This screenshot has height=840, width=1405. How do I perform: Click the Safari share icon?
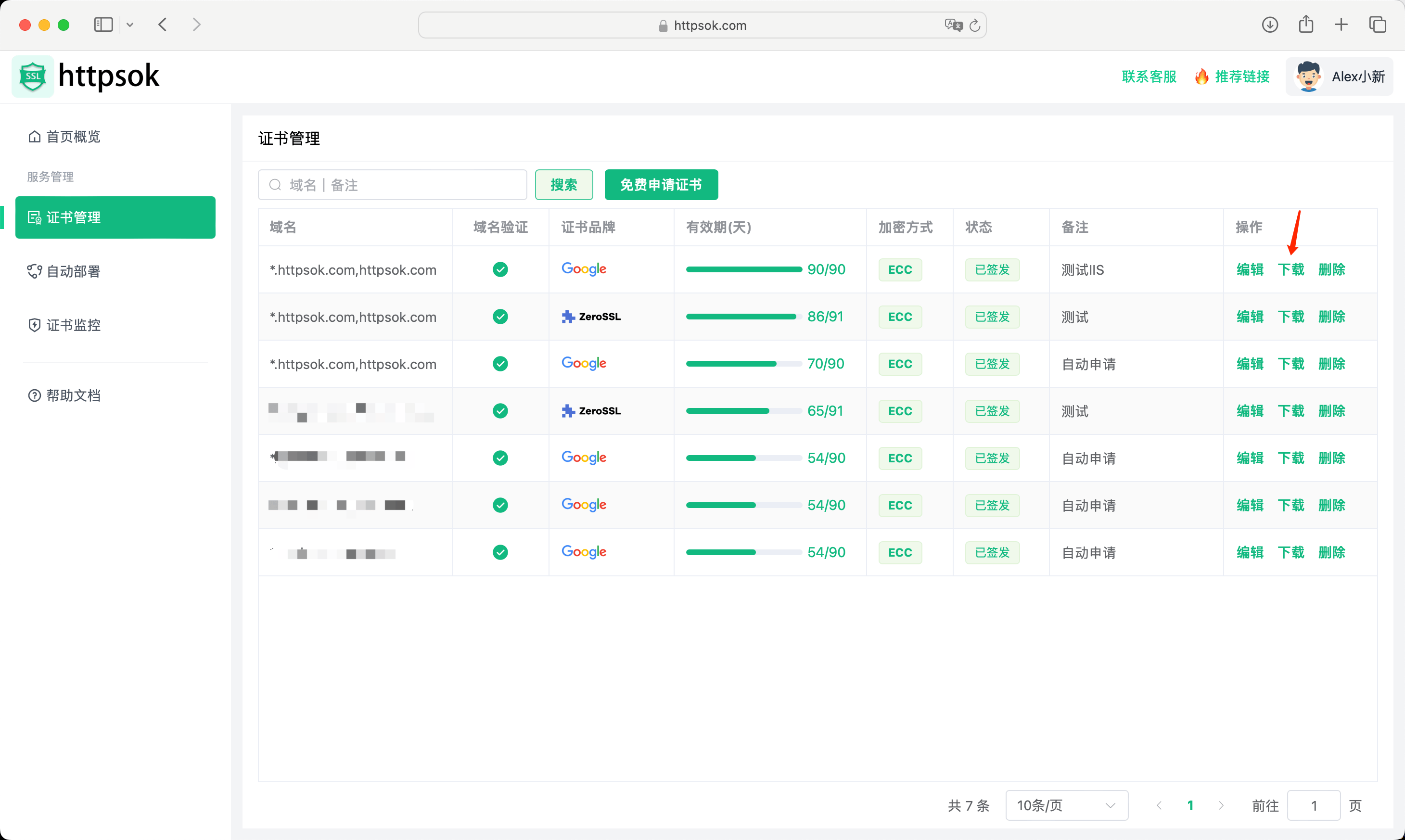[x=1306, y=25]
